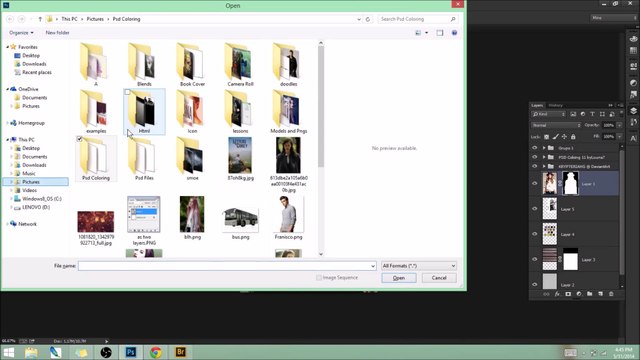Click the smart object filter icon
Image resolution: width=640 pixels, height=360 pixels.
click(x=612, y=114)
